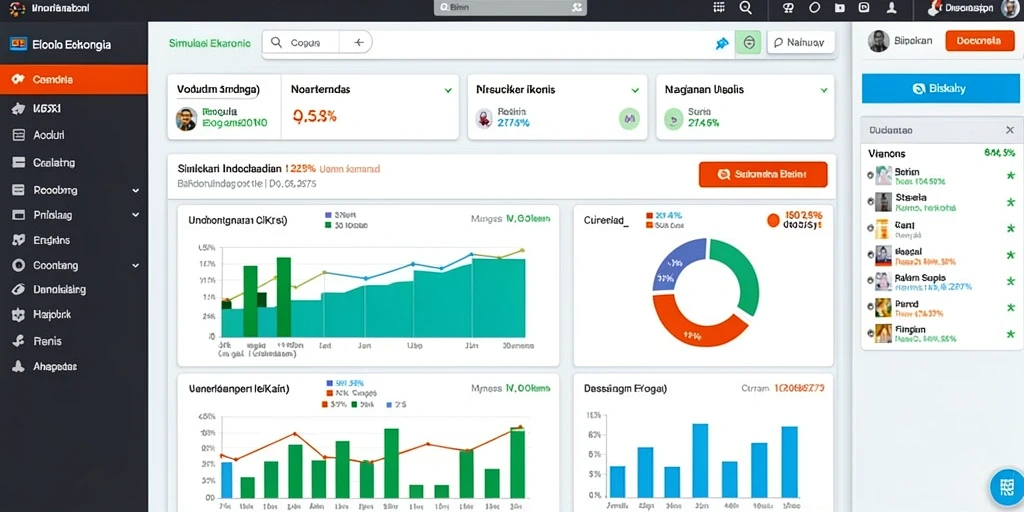Expand the Roobrng sidebar section
The image size is (1024, 512).
tap(135, 191)
